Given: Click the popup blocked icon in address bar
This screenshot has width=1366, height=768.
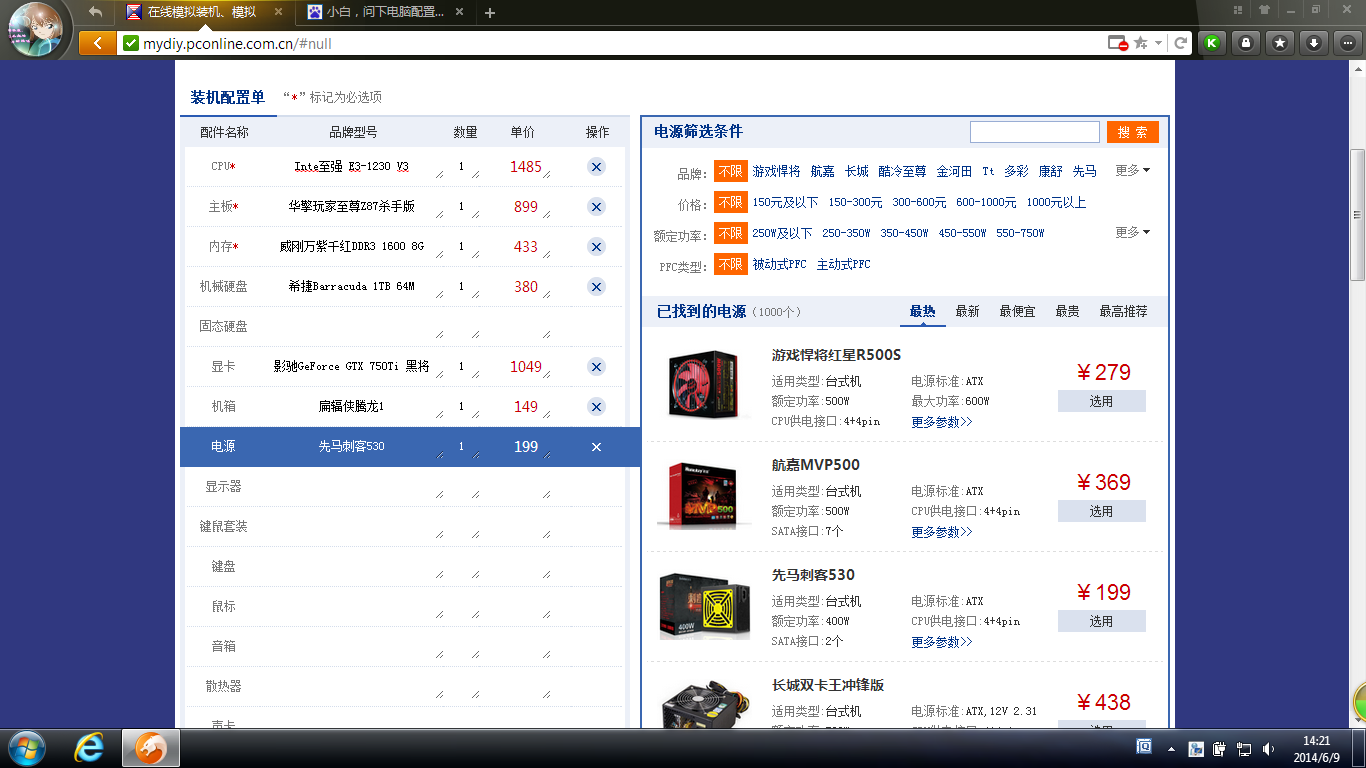Looking at the screenshot, I should (x=1118, y=43).
